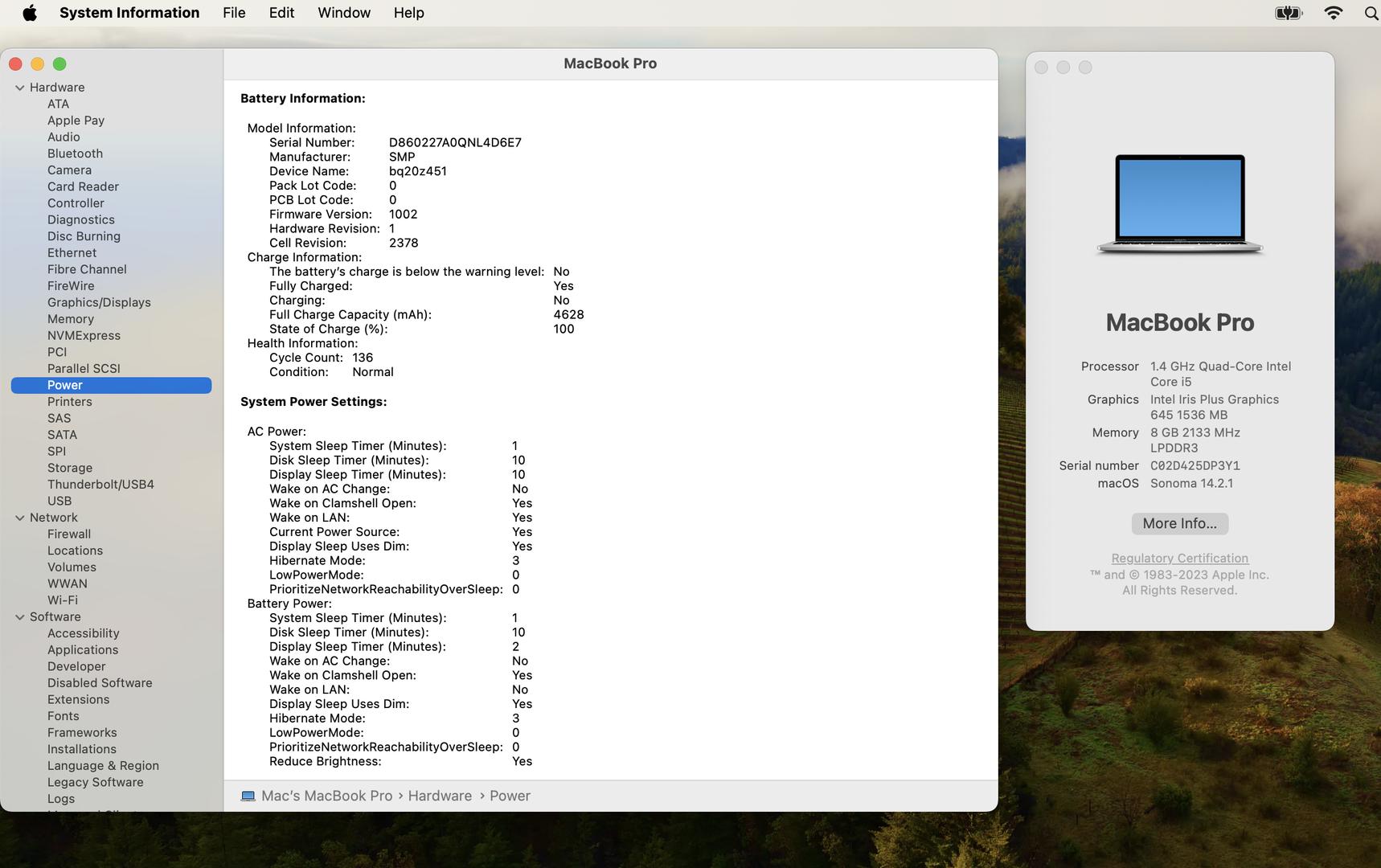Select SPI in the sidebar
Screen dimensions: 1381x868
(56, 451)
